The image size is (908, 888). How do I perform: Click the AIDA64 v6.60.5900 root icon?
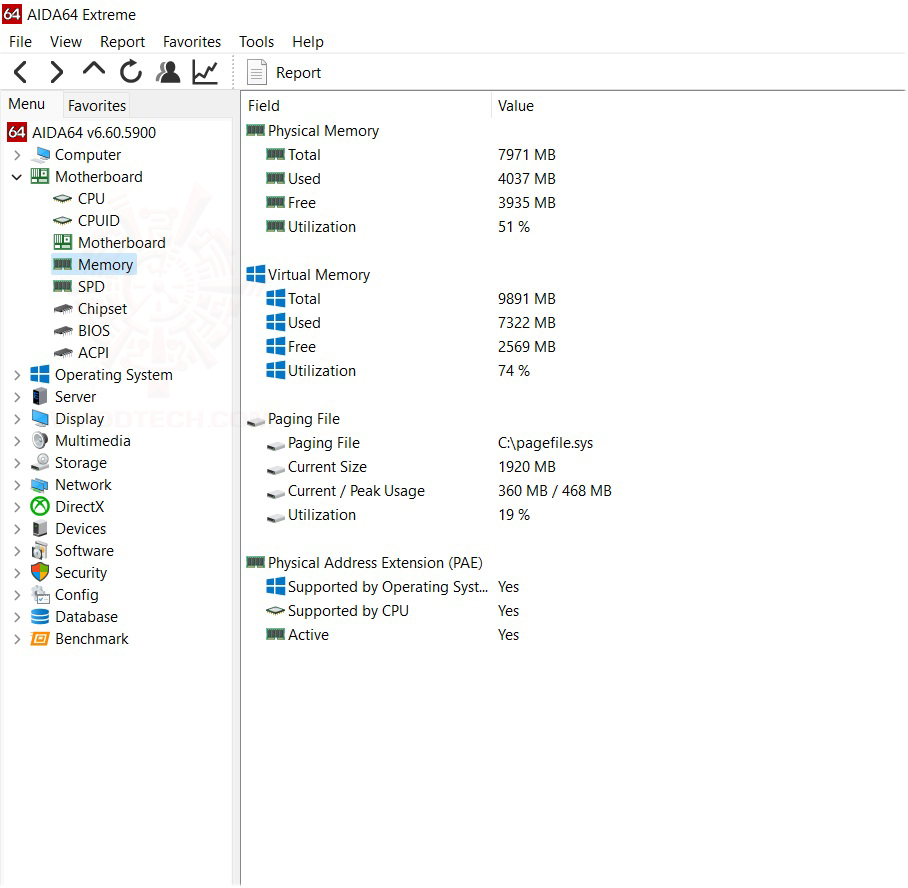click(x=17, y=132)
